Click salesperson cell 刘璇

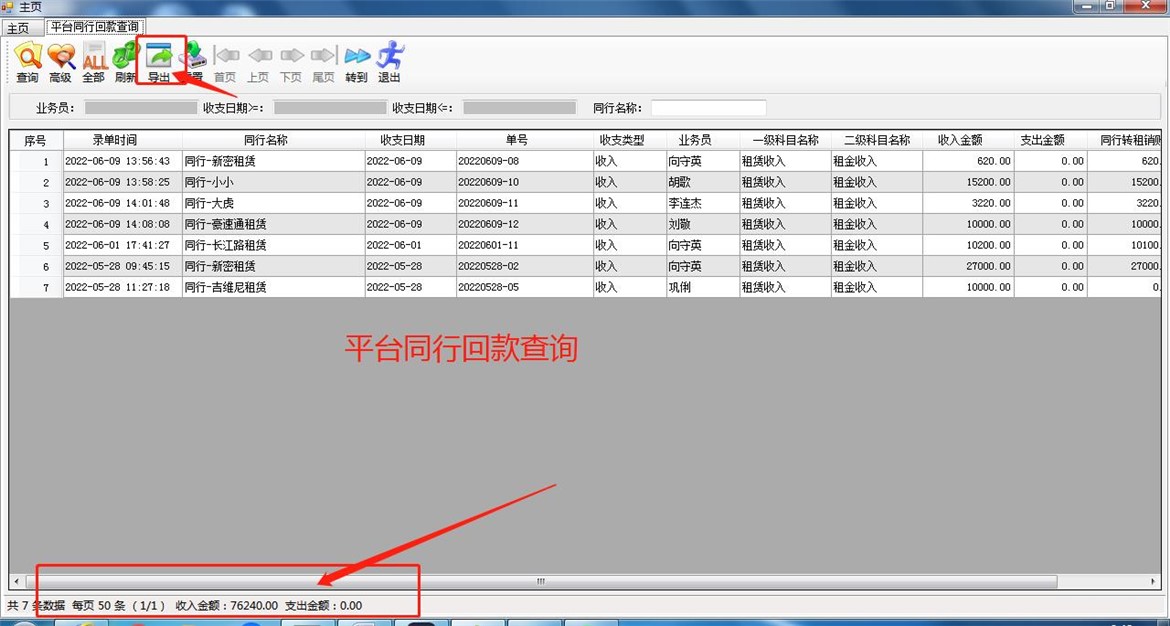[x=703, y=224]
